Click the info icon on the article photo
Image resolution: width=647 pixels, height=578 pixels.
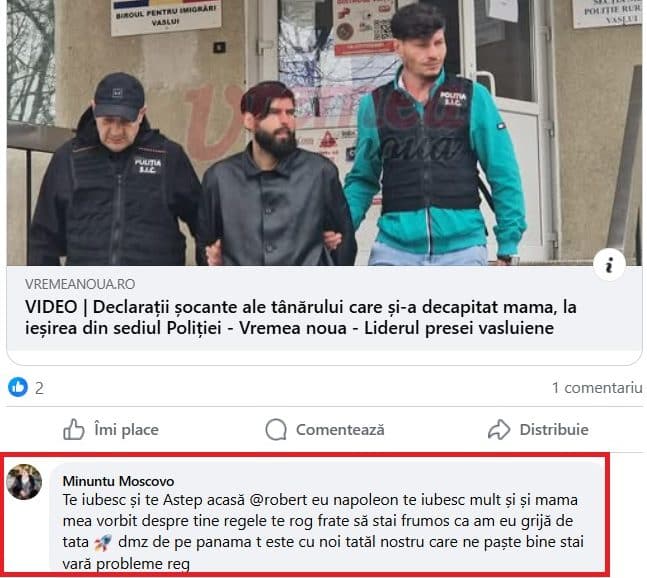click(609, 264)
